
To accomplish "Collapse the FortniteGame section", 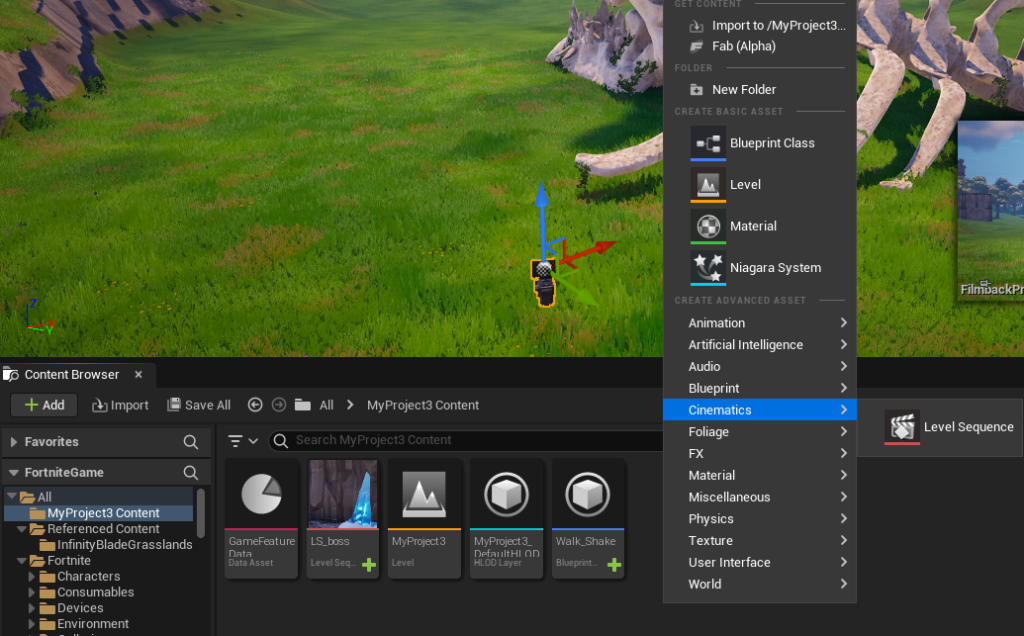I will tap(14, 472).
